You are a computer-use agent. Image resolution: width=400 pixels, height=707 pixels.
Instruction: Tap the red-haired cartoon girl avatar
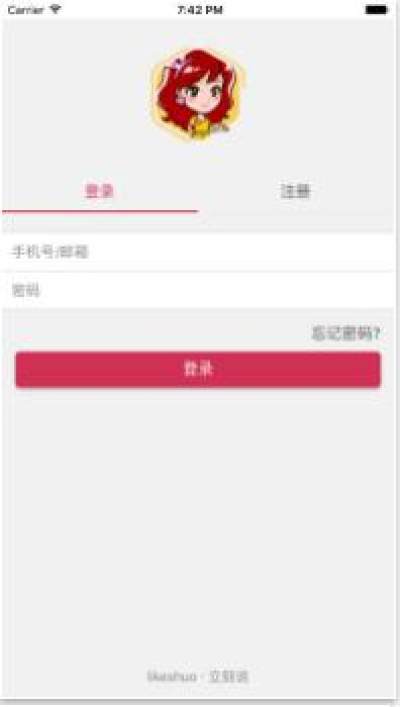[x=198, y=94]
